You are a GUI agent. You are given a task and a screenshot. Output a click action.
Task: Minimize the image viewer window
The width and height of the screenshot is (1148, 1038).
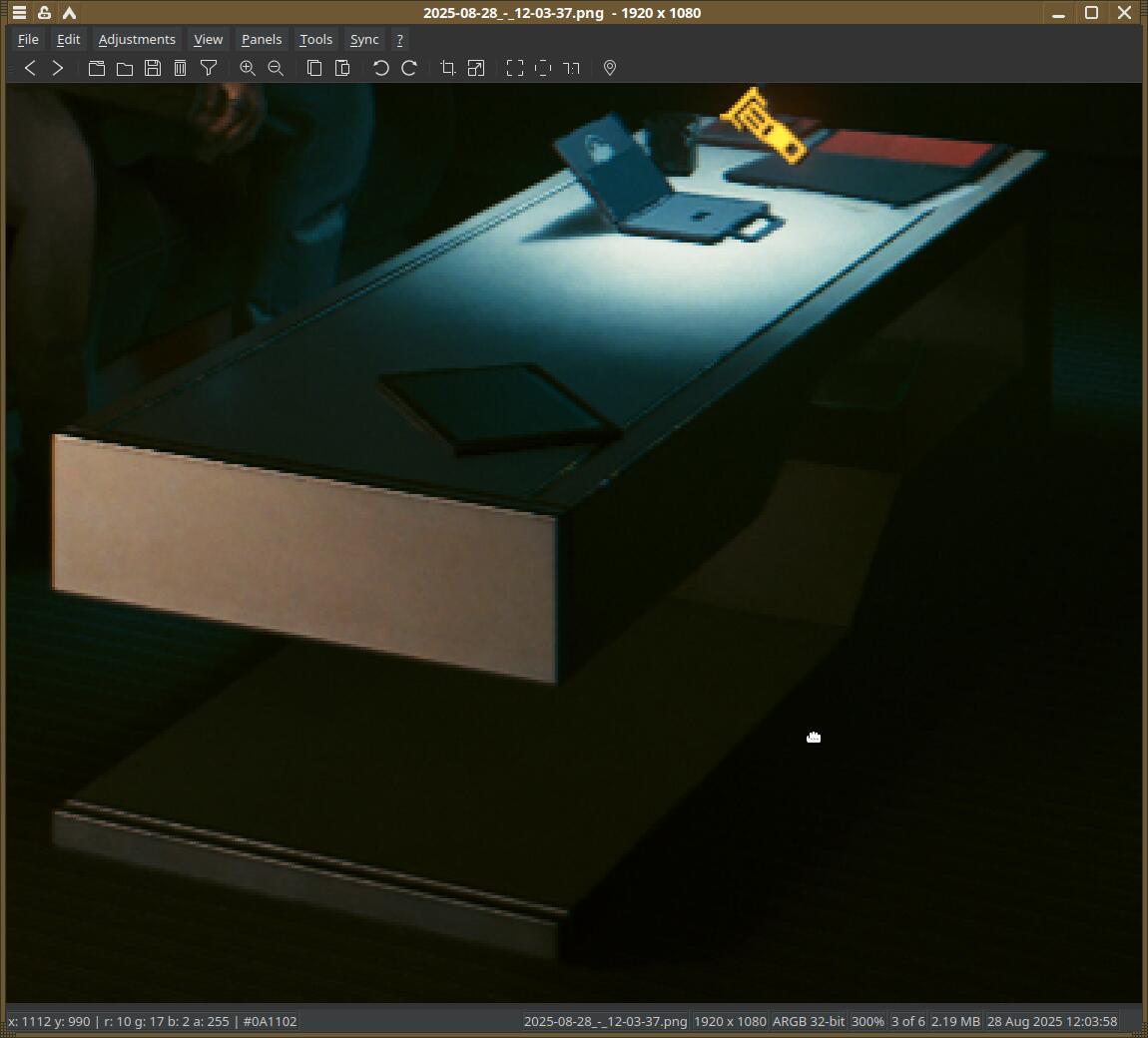pyautogui.click(x=1059, y=13)
